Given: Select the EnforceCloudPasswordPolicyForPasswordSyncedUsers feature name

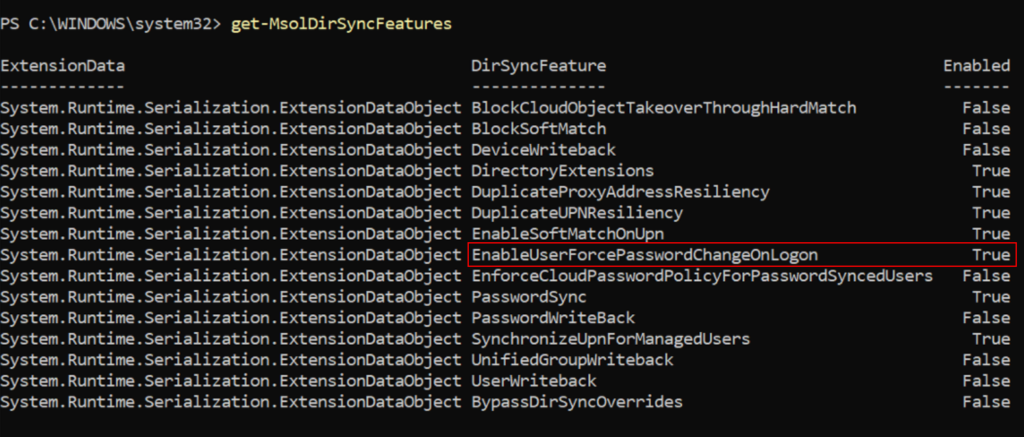Looking at the screenshot, I should (x=702, y=275).
